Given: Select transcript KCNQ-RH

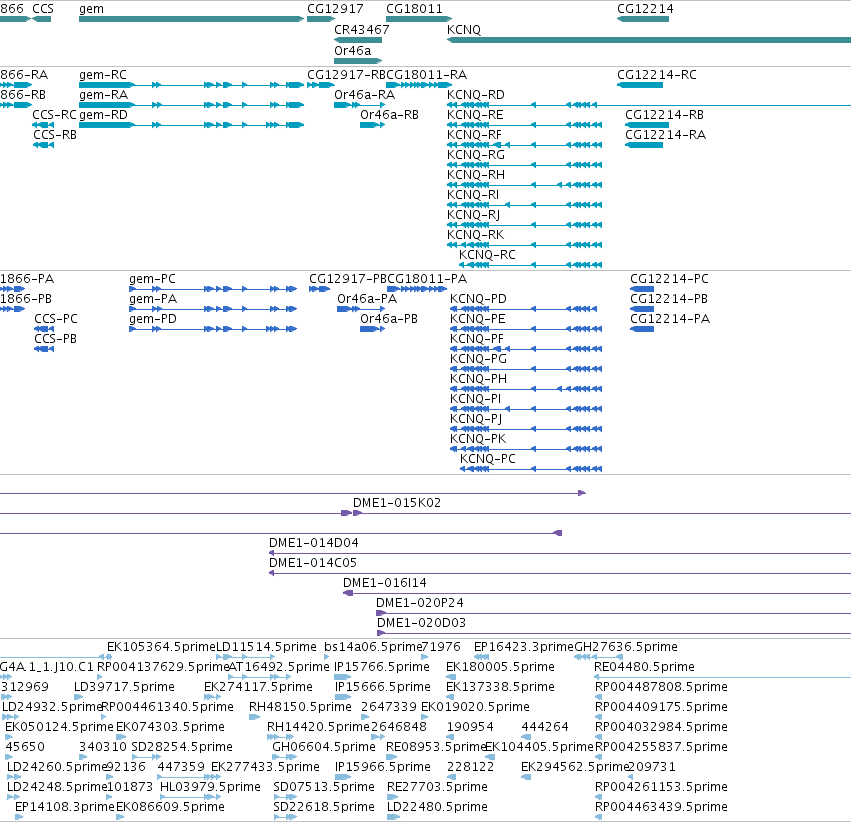Looking at the screenshot, I should tap(524, 185).
